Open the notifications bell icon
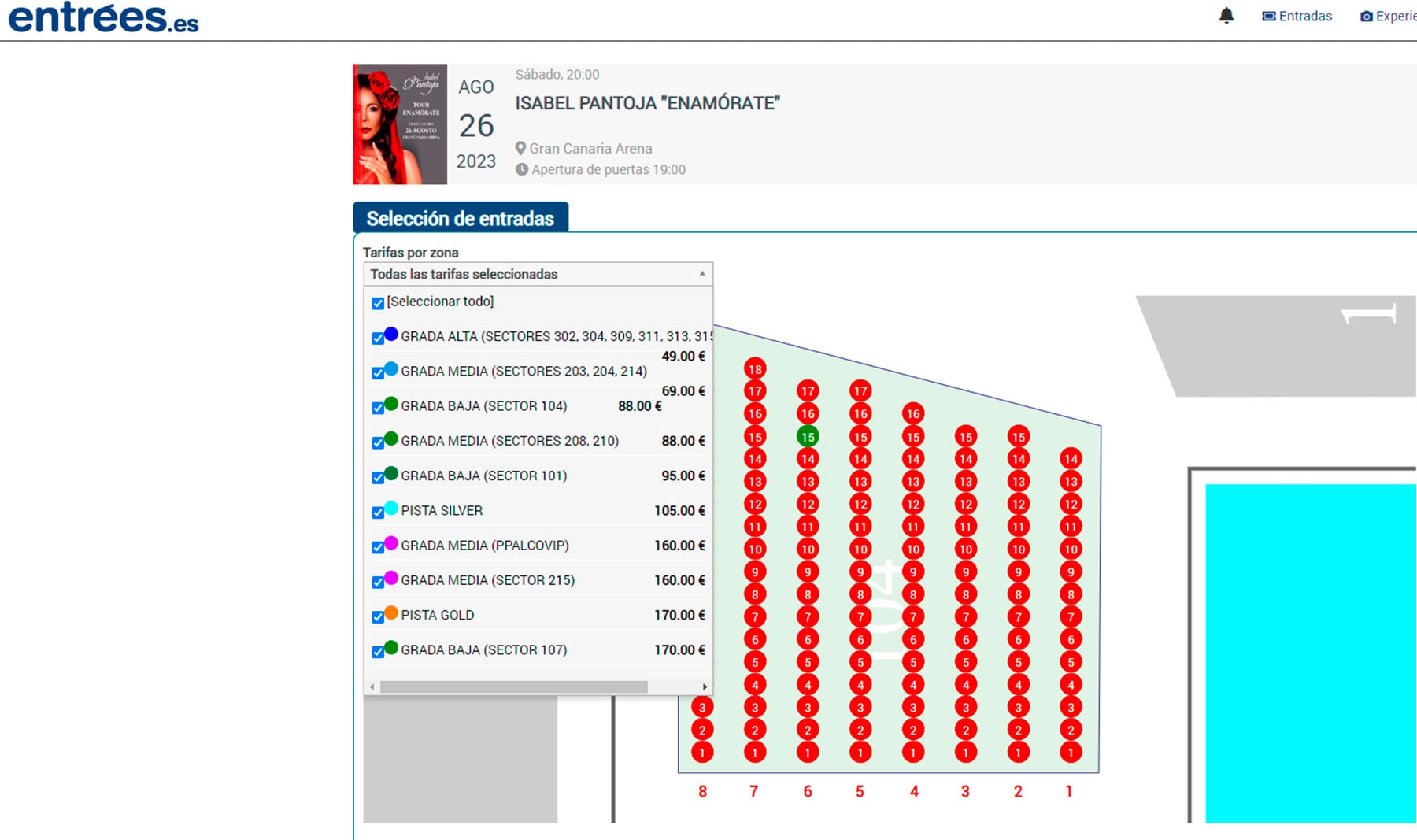Screen dimensions: 1417x840 (x=1226, y=16)
